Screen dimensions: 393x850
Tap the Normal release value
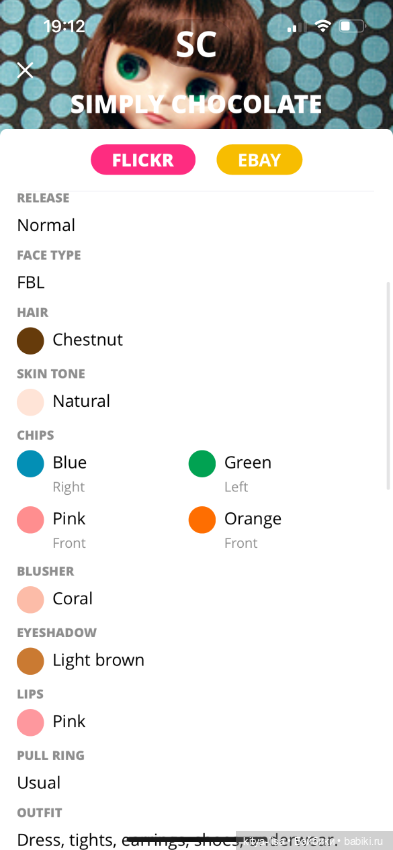coord(46,225)
